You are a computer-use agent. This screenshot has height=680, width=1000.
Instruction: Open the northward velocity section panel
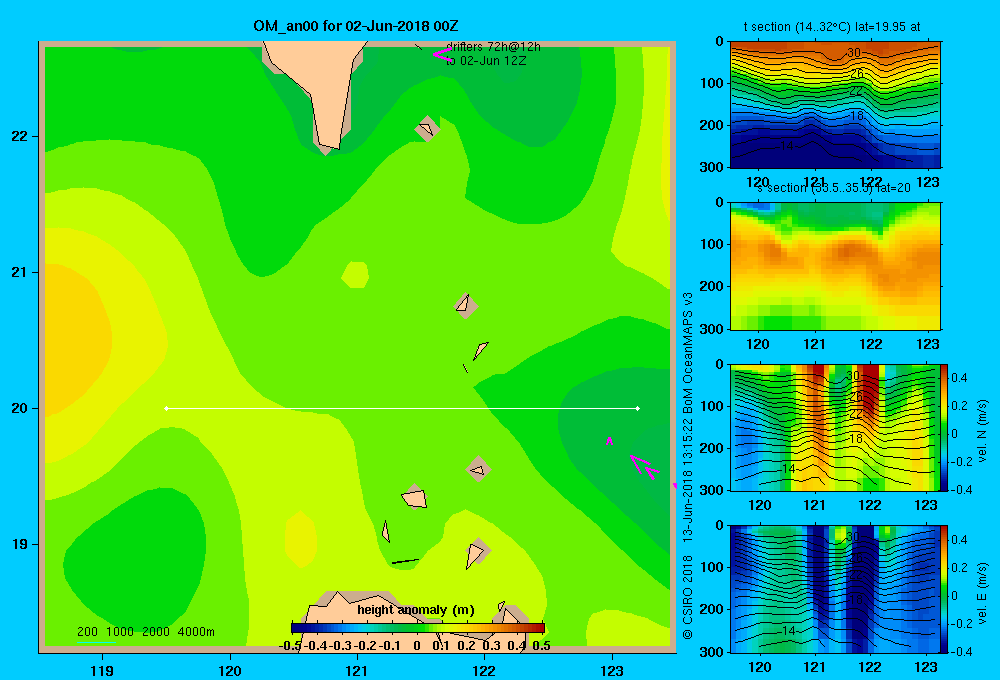click(835, 427)
